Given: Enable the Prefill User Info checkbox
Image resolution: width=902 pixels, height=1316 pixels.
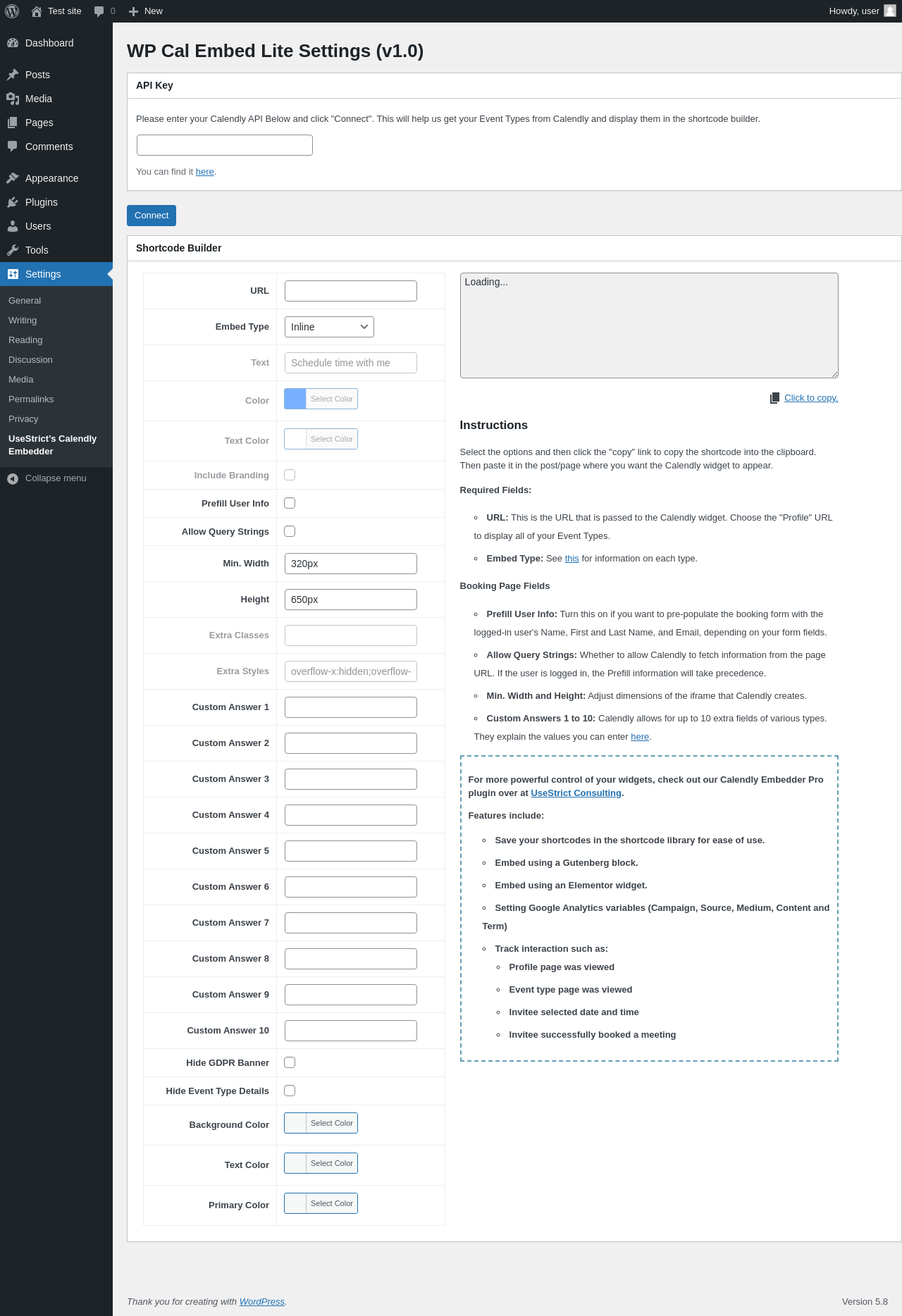Looking at the screenshot, I should 290,503.
